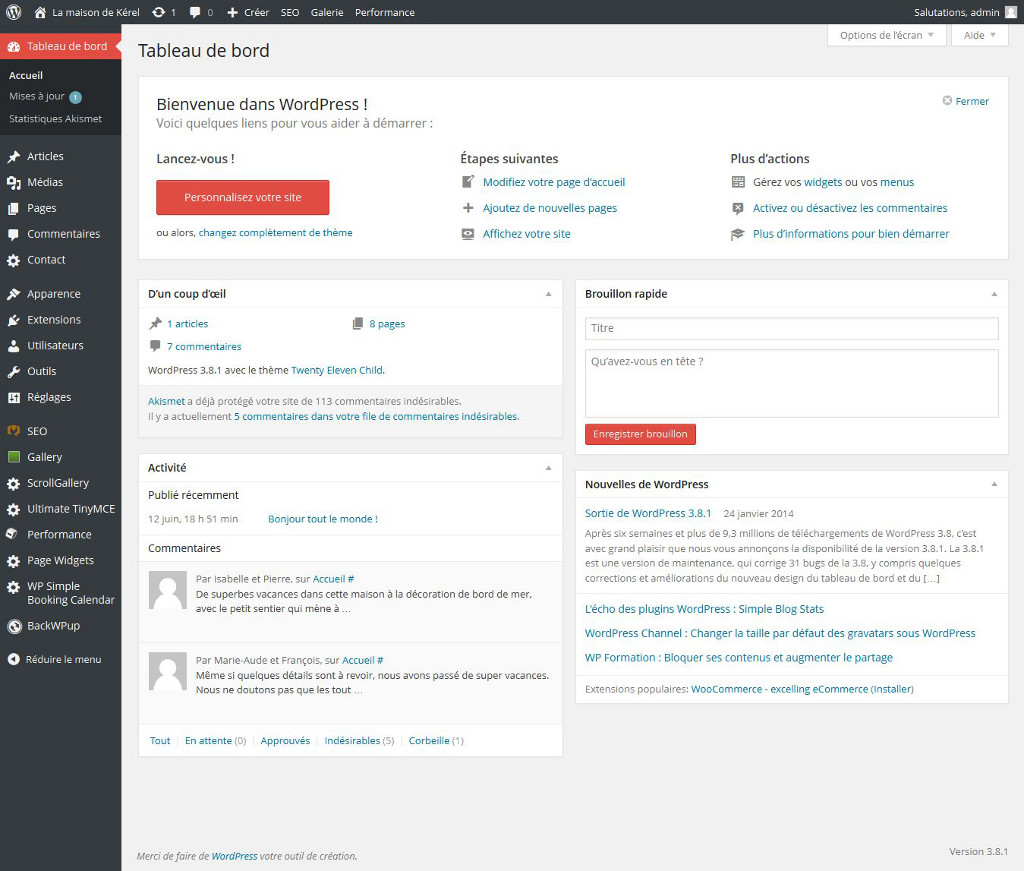1024x871 pixels.
Task: Click the Qu'avez-vous en tête text area
Action: [x=792, y=383]
